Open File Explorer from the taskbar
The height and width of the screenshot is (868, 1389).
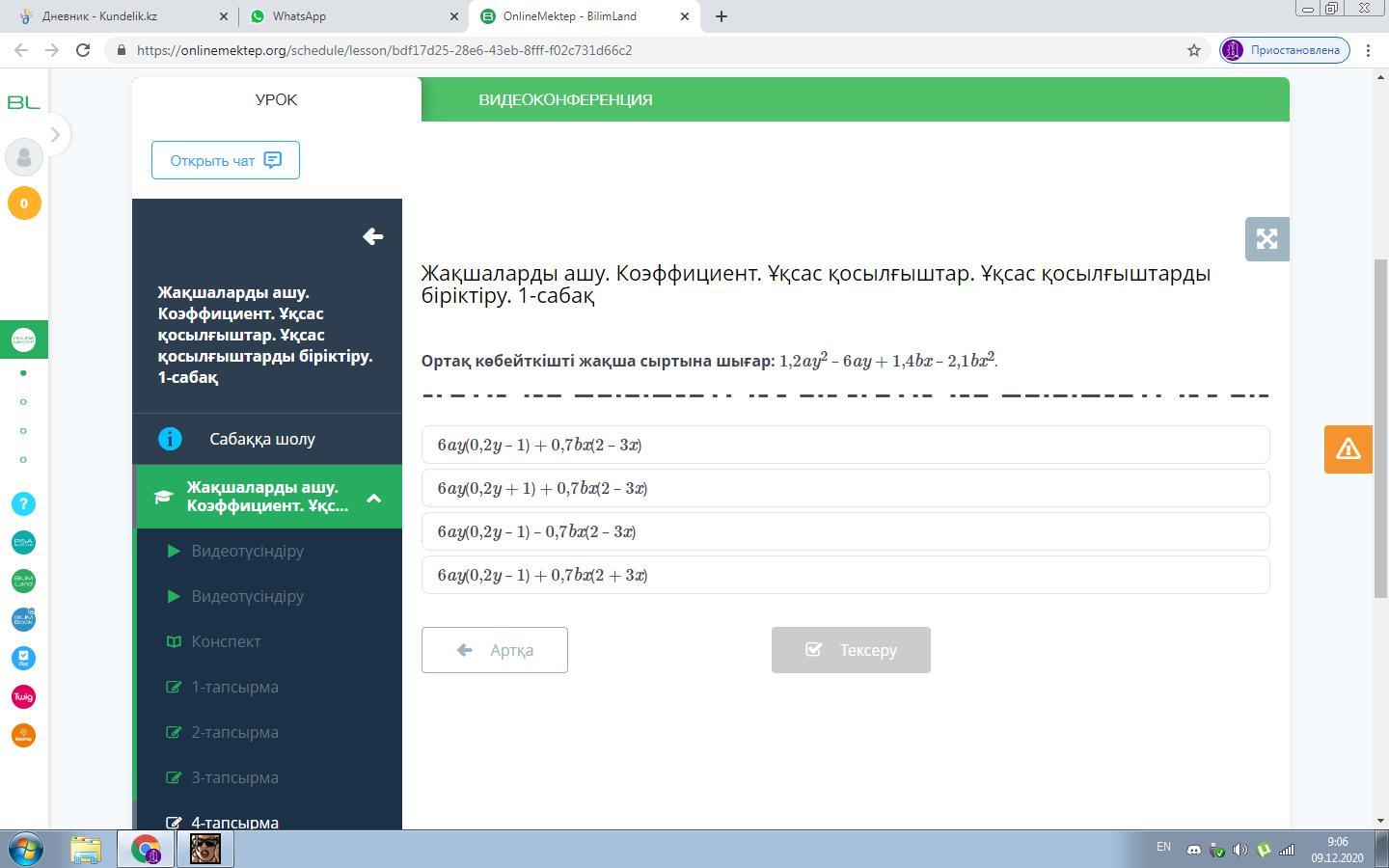(86, 849)
